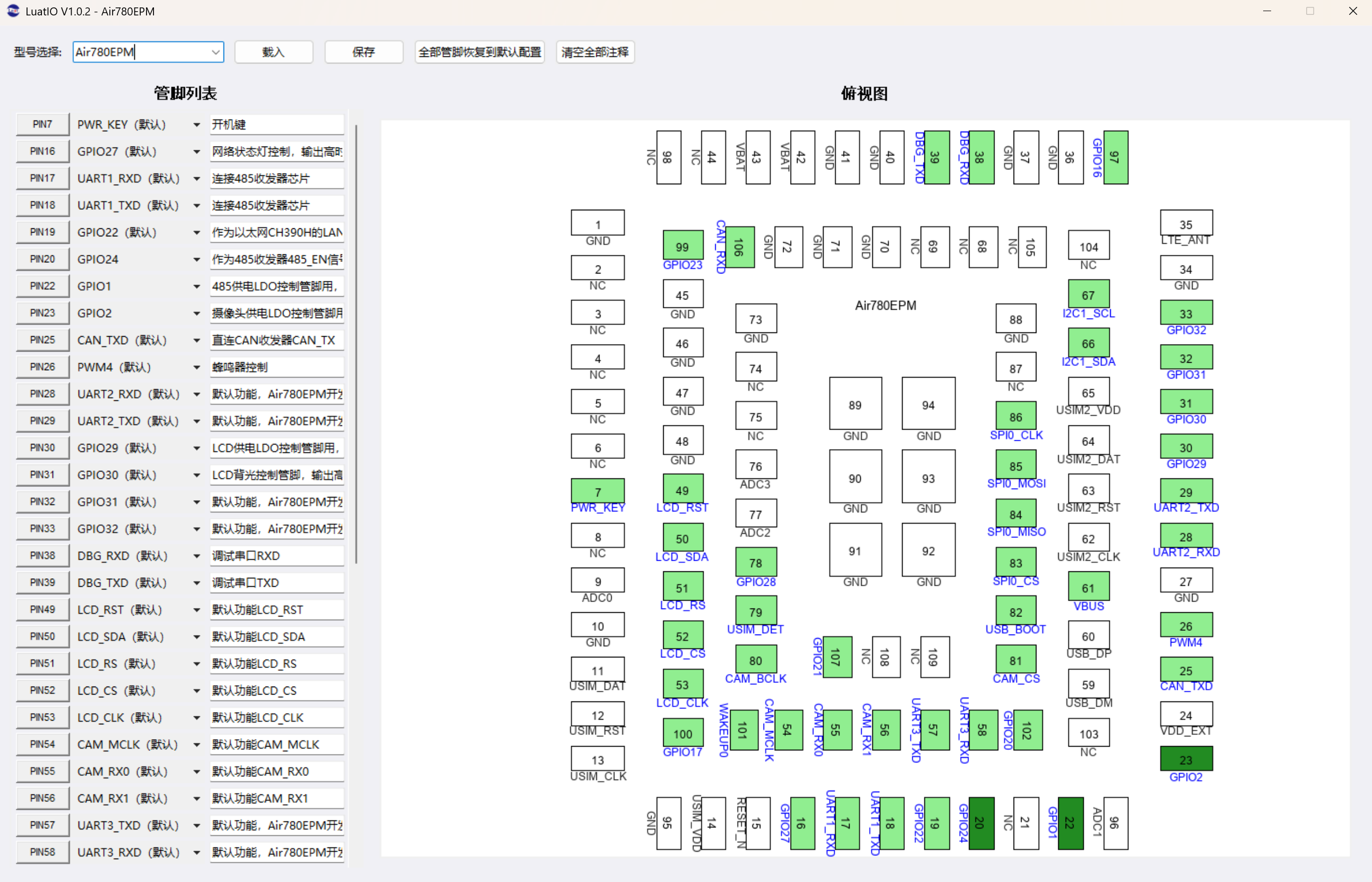Select pin 7 PWR_KEY pad on chip view
Image resolution: width=1372 pixels, height=882 pixels.
pyautogui.click(x=598, y=491)
